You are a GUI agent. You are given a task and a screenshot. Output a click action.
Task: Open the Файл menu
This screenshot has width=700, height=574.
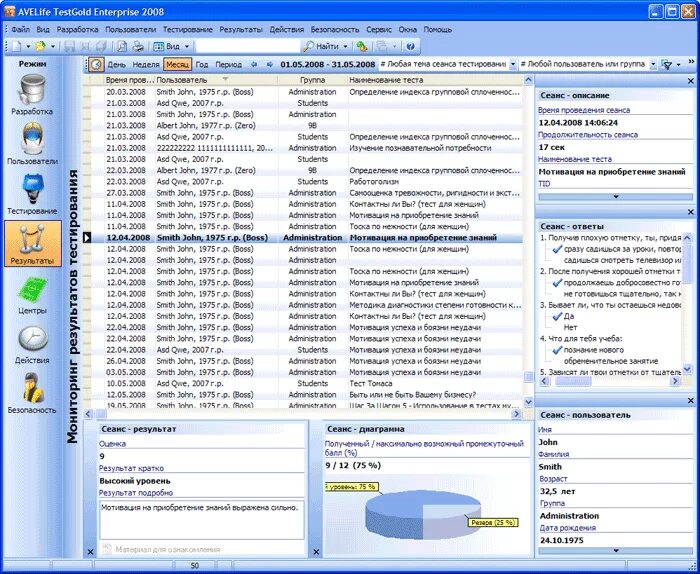click(x=21, y=29)
